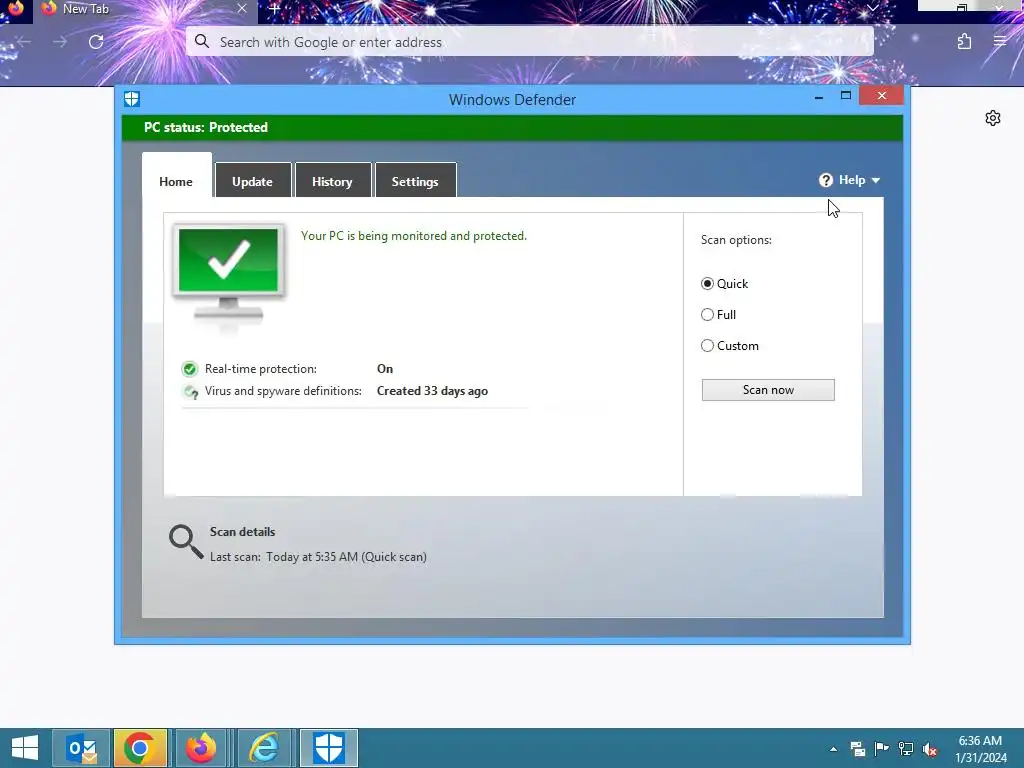This screenshot has height=768, width=1024.
Task: Open a new Firefox tab with plus
Action: 275,9
